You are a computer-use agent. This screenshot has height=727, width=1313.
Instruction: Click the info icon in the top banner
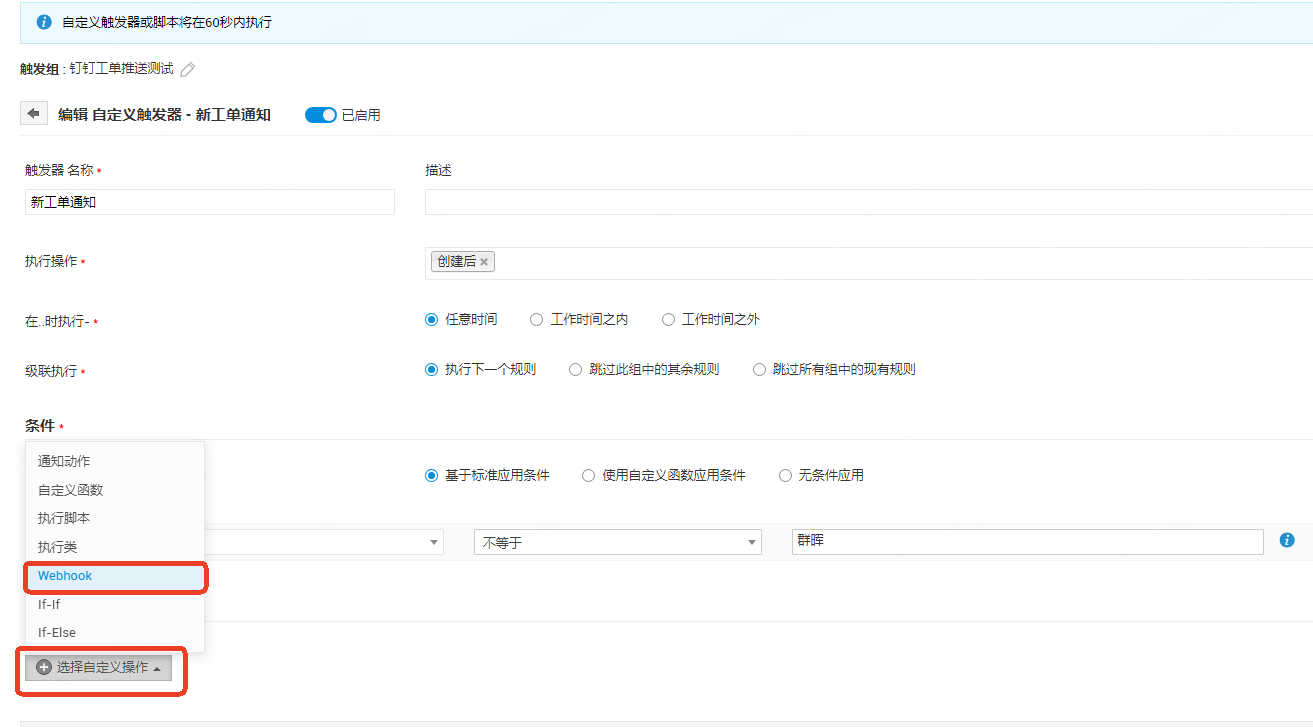coord(44,21)
